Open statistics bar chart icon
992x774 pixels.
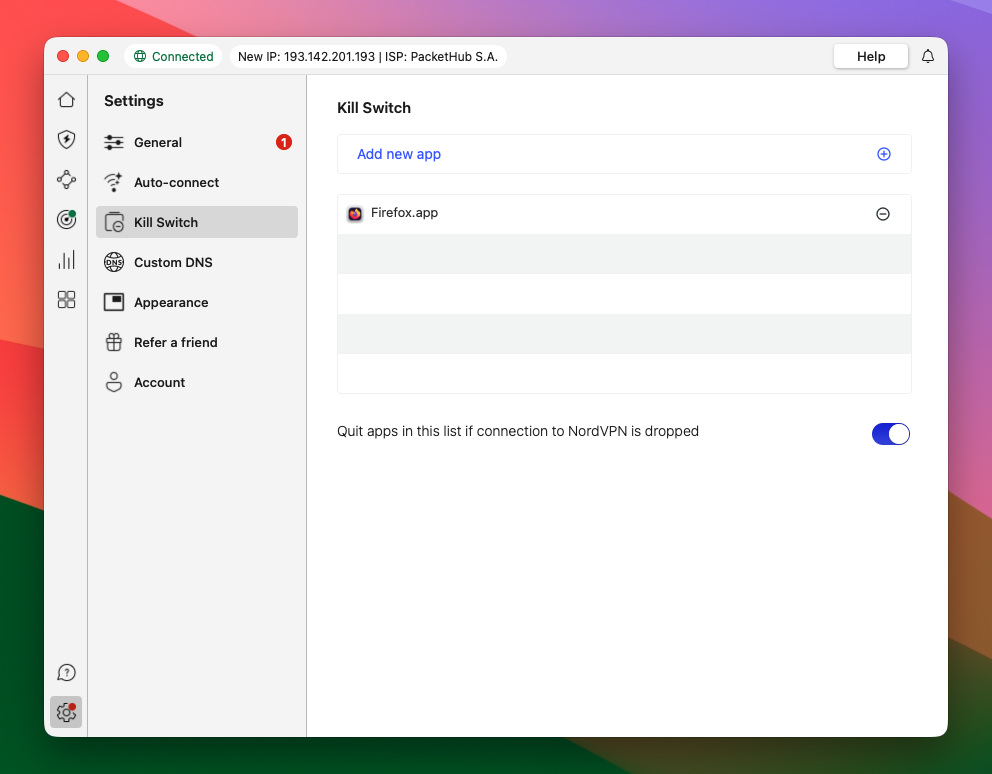66,260
